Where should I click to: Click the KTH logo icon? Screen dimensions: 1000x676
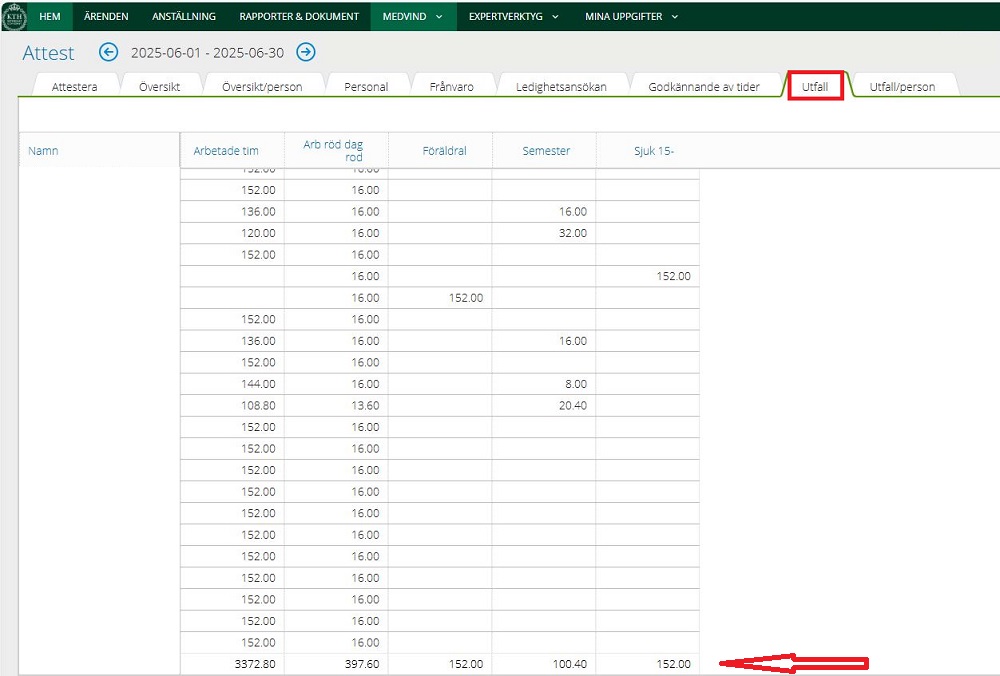(14, 16)
